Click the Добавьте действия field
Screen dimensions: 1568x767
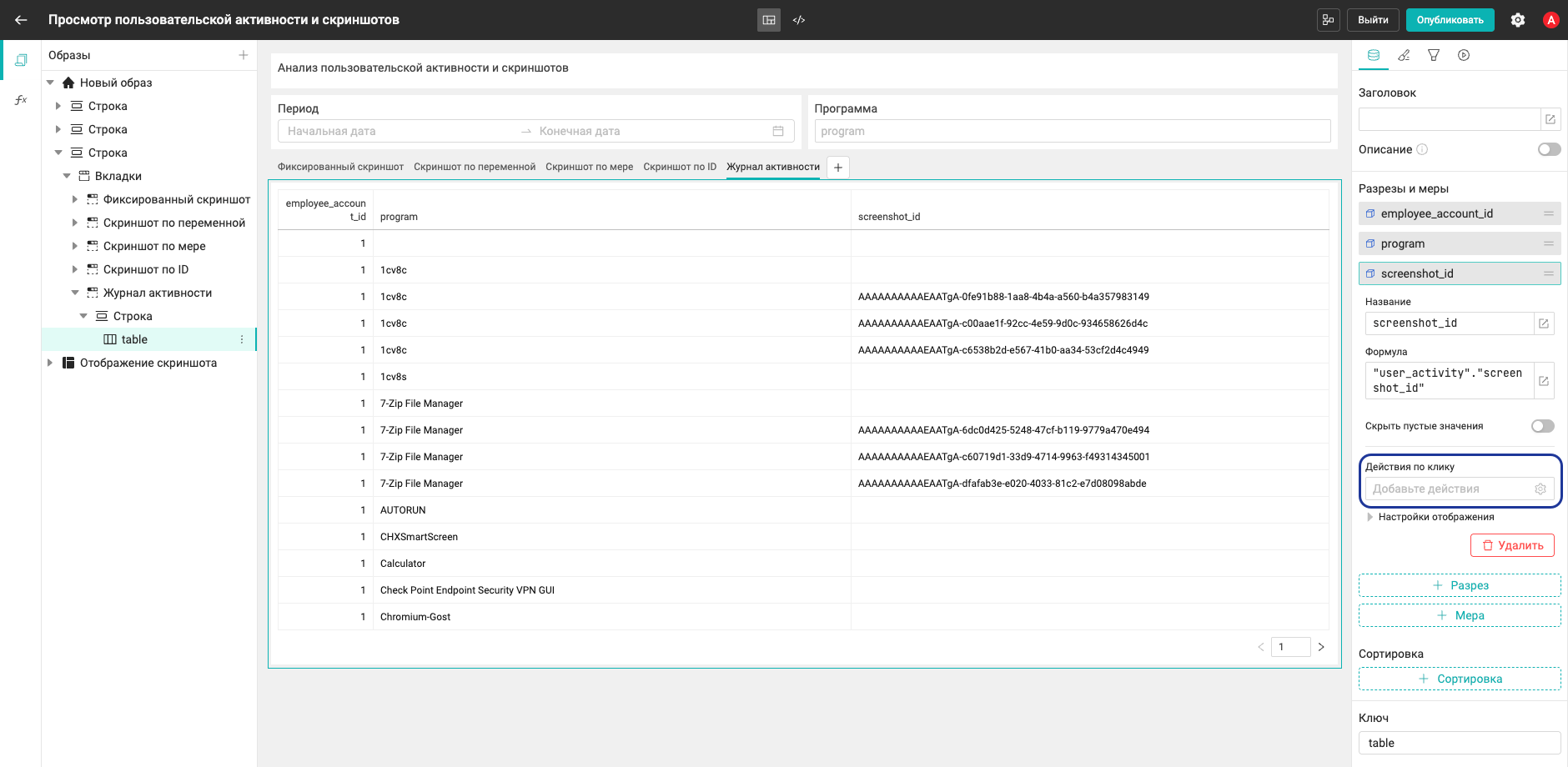[1460, 489]
